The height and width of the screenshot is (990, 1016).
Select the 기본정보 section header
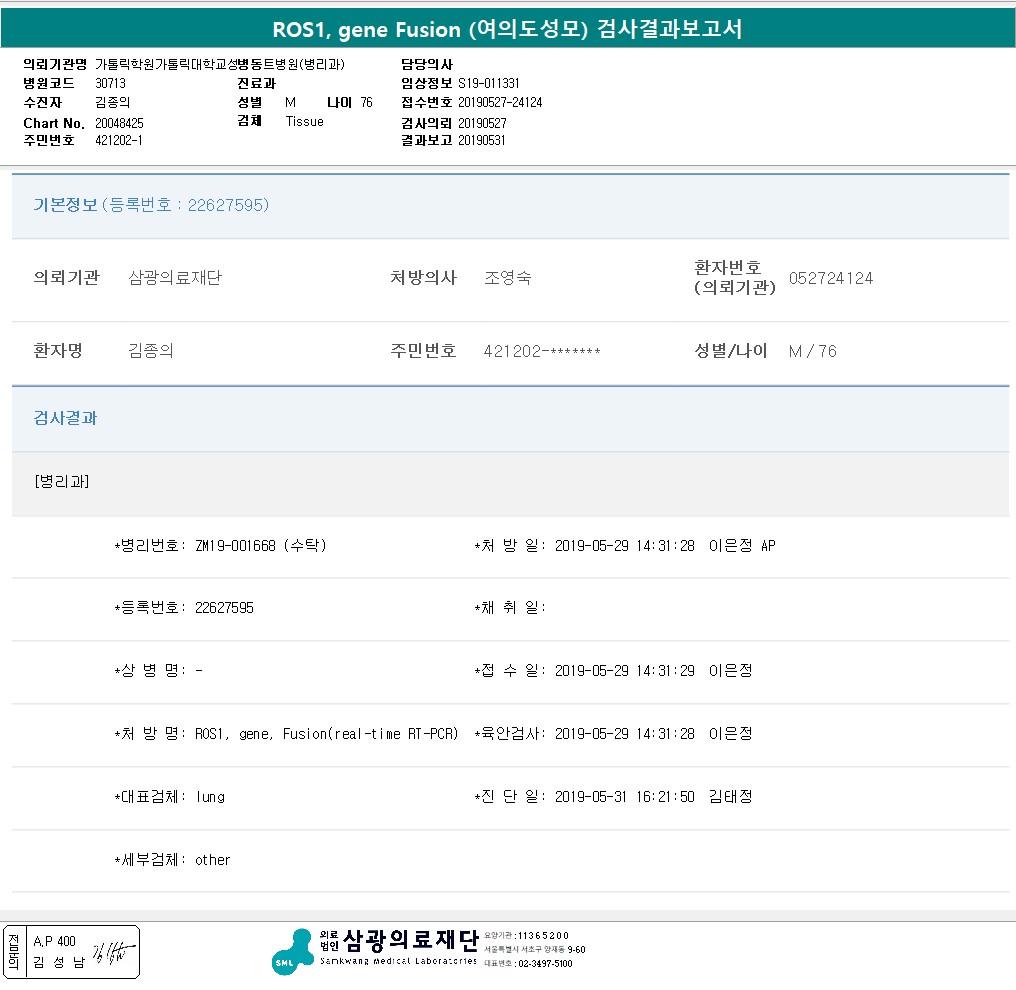(x=66, y=205)
